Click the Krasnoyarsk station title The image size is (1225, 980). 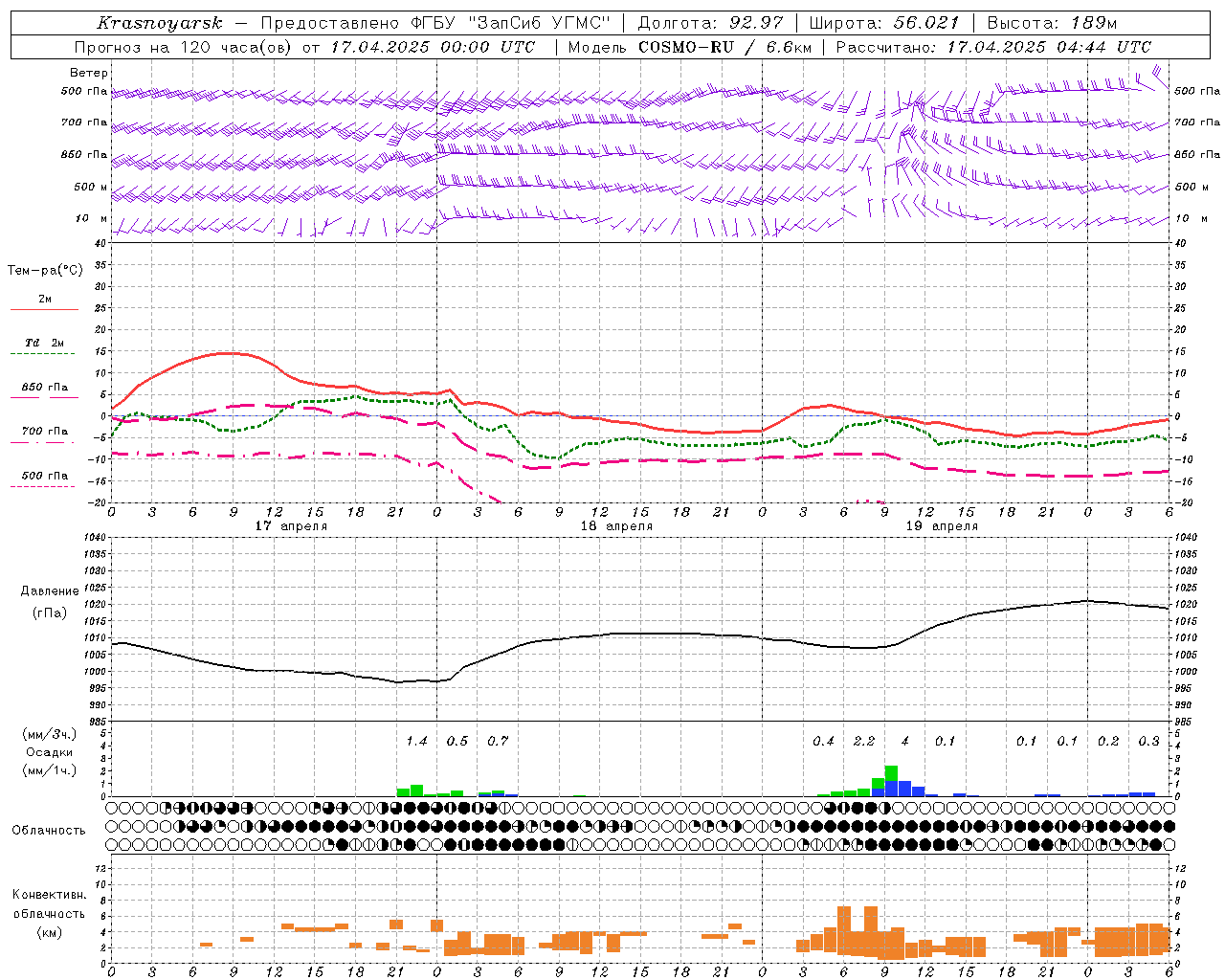(x=159, y=23)
